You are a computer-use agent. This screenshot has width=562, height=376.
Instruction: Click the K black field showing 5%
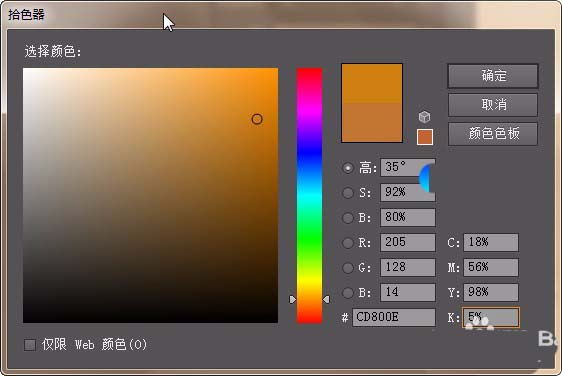click(491, 318)
